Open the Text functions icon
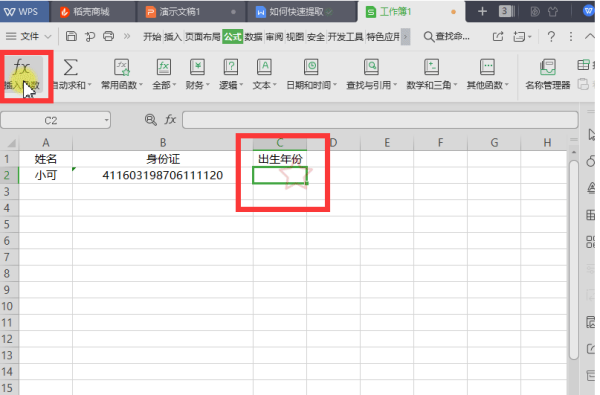600x395 pixels. tap(264, 67)
